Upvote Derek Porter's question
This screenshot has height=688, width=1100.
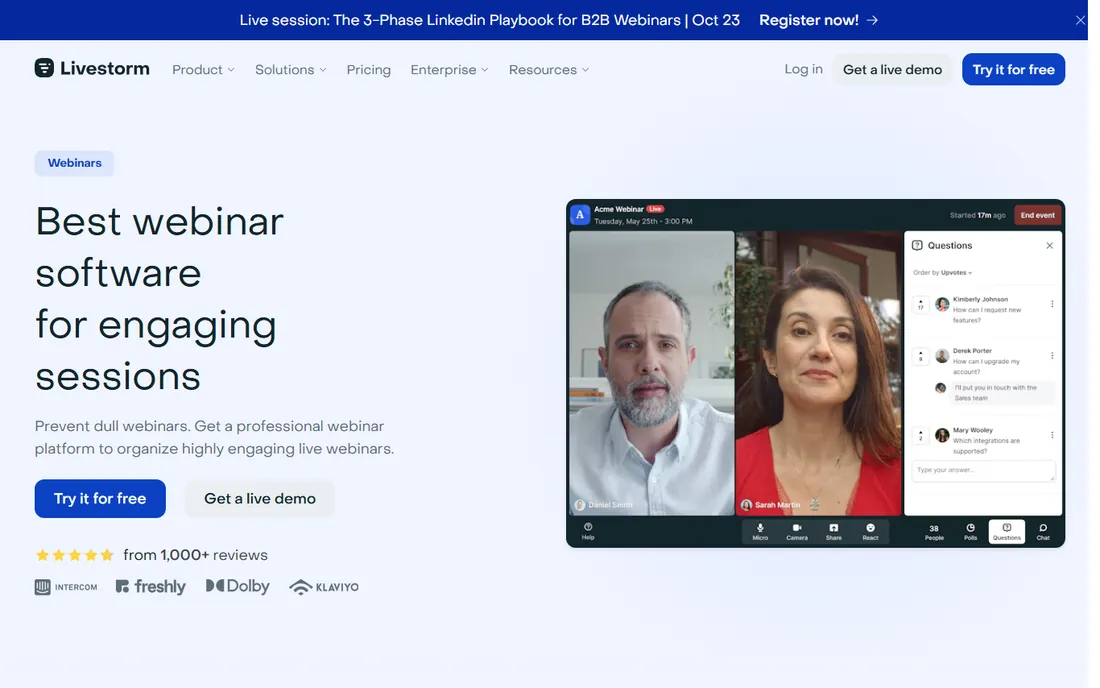tap(920, 356)
